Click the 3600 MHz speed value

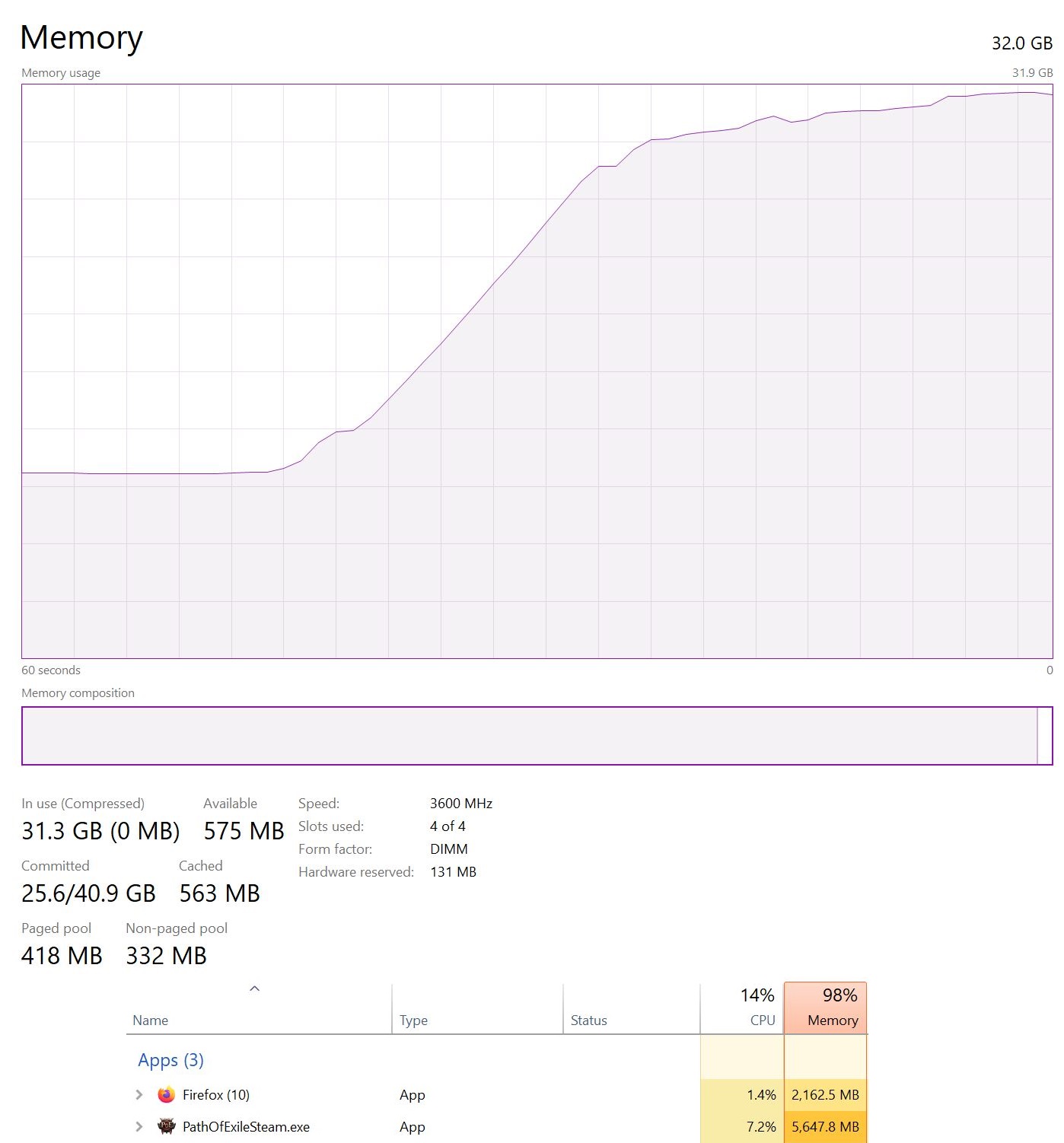(461, 804)
